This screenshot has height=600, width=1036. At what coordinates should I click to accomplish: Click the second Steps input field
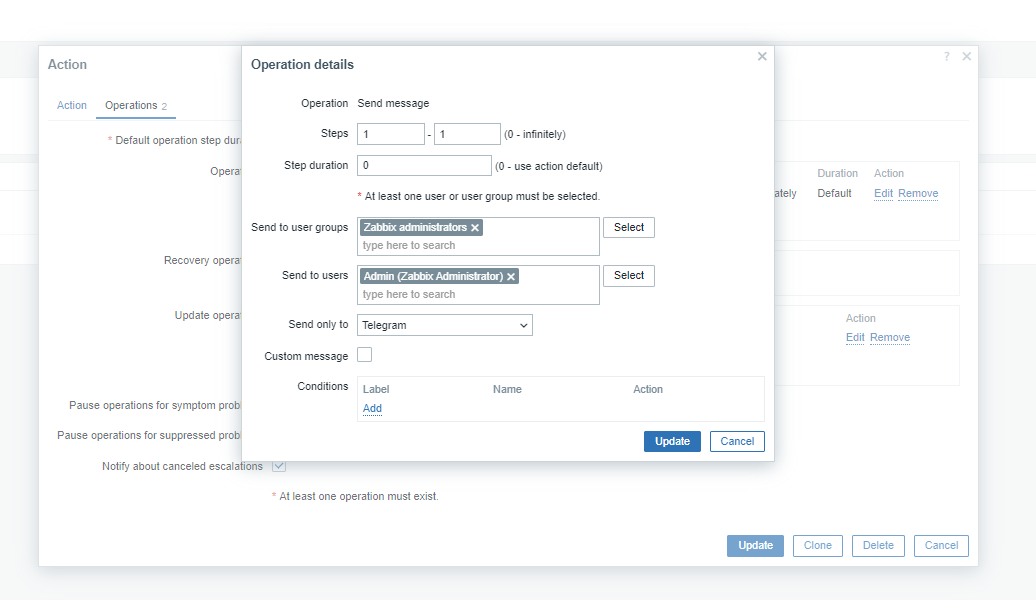pos(467,134)
